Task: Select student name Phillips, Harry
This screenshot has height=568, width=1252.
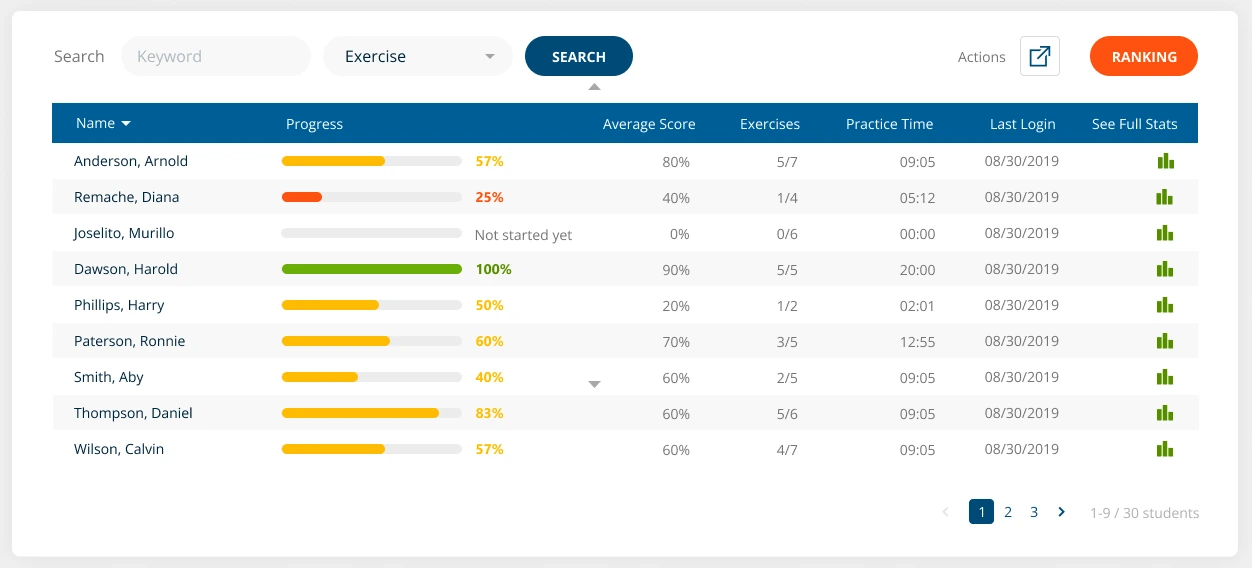Action: click(x=119, y=305)
